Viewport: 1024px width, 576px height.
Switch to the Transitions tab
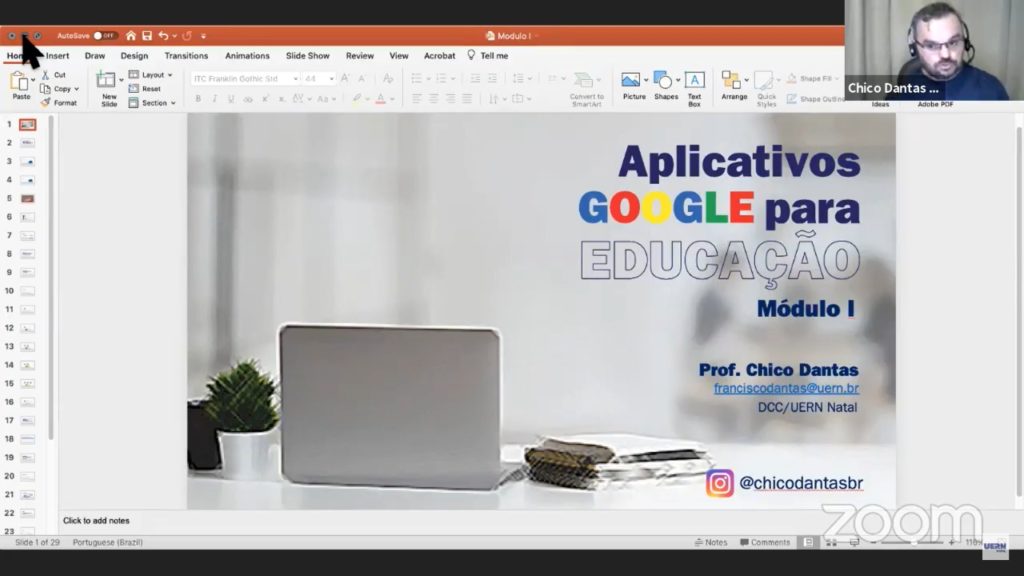186,56
